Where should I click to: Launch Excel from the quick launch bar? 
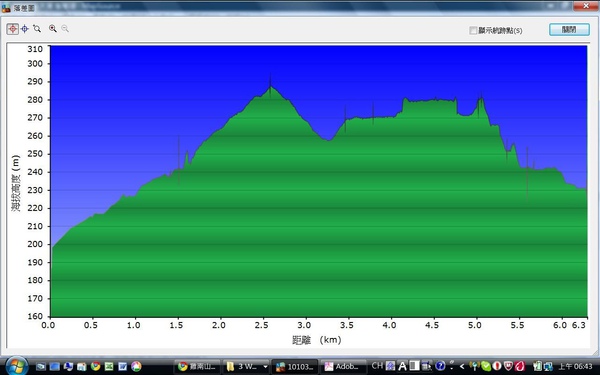pyautogui.click(x=109, y=367)
